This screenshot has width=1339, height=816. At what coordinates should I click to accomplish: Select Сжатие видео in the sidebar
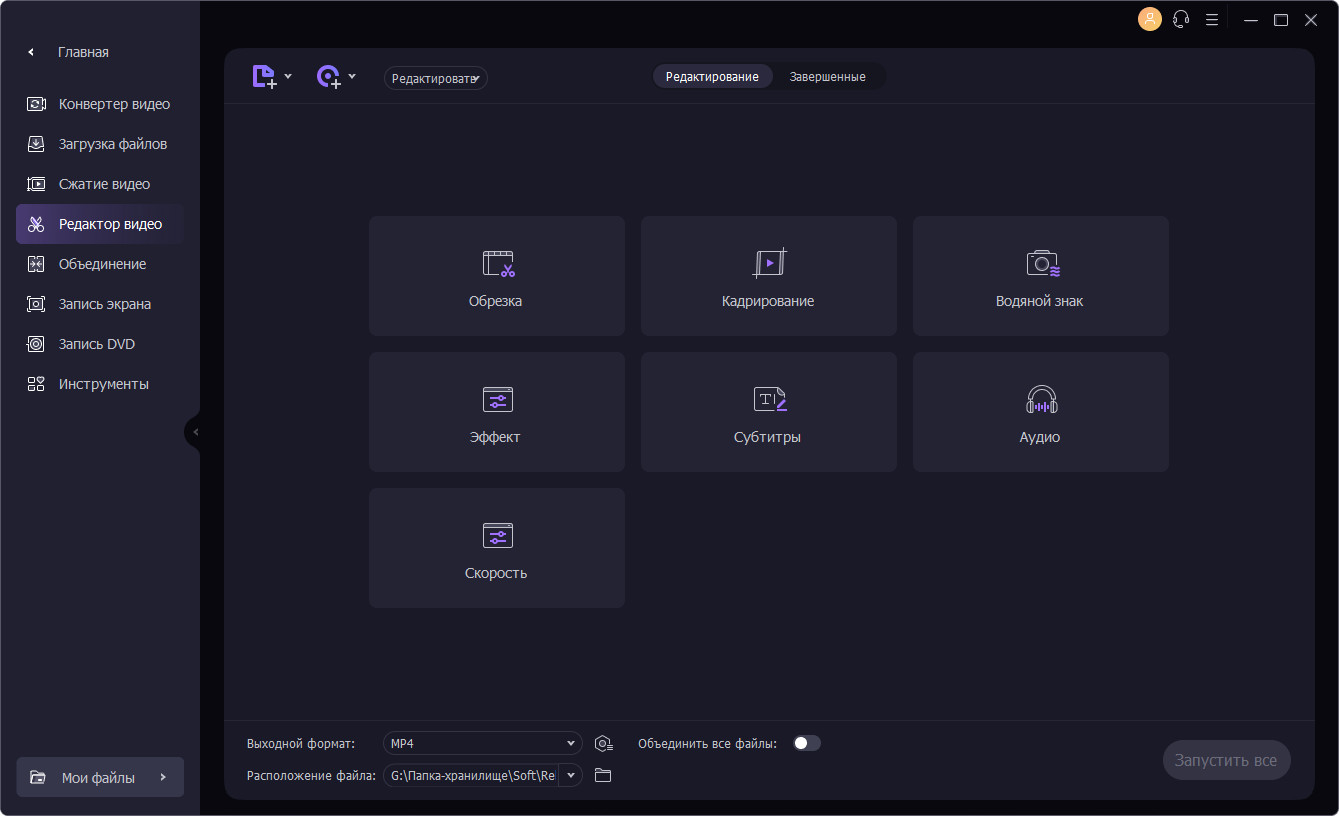100,184
